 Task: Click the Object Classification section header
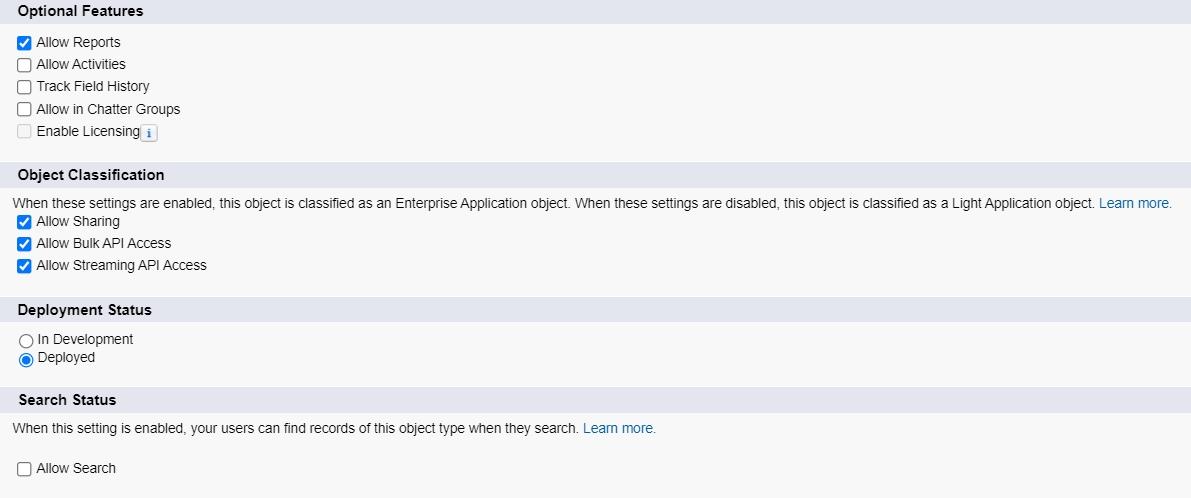[x=91, y=175]
